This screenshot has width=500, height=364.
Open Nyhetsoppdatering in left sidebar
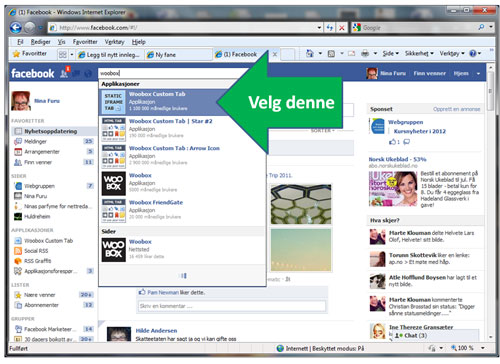tap(54, 131)
